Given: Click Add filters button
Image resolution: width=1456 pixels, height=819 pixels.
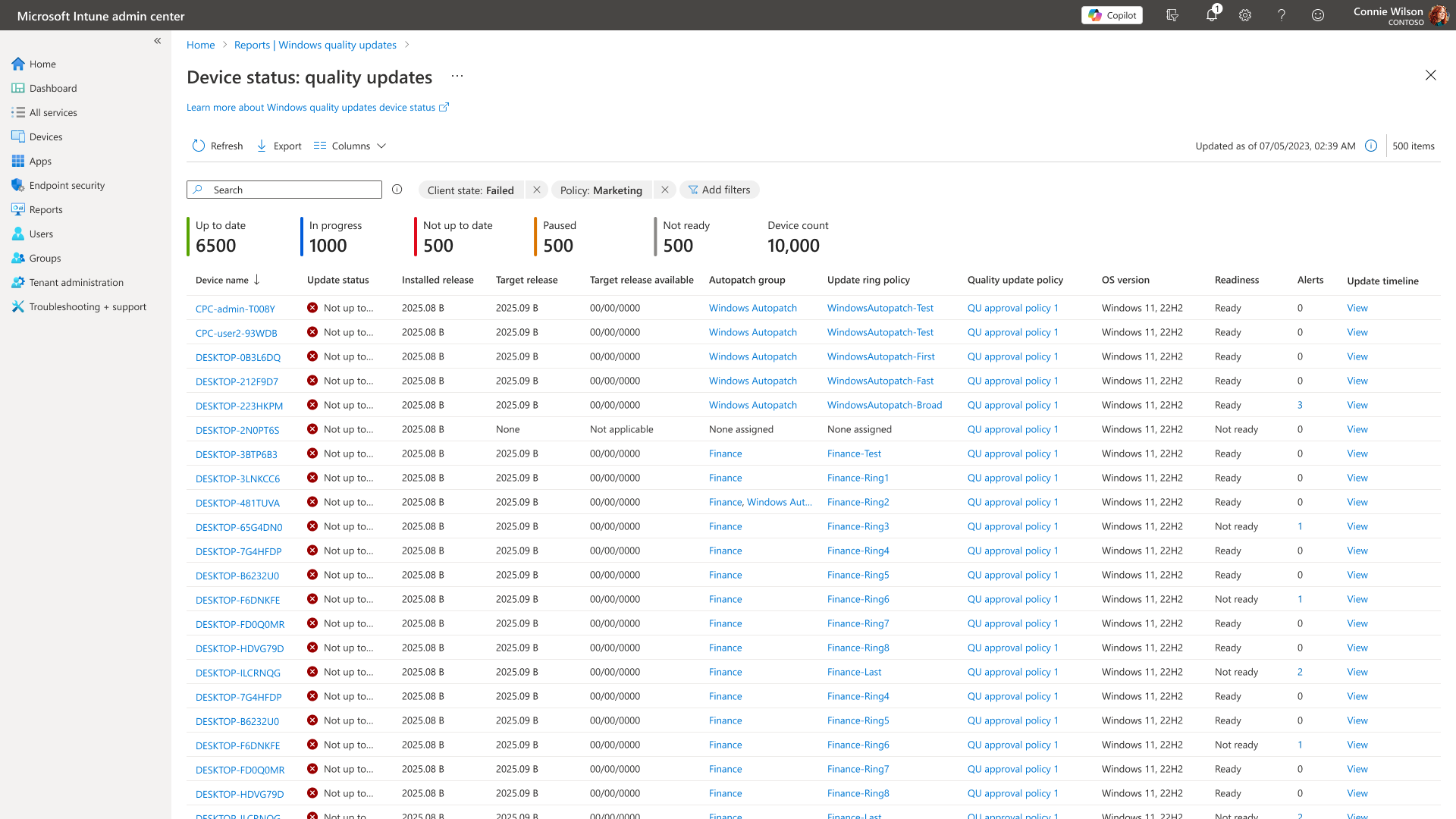Looking at the screenshot, I should click(x=719, y=190).
